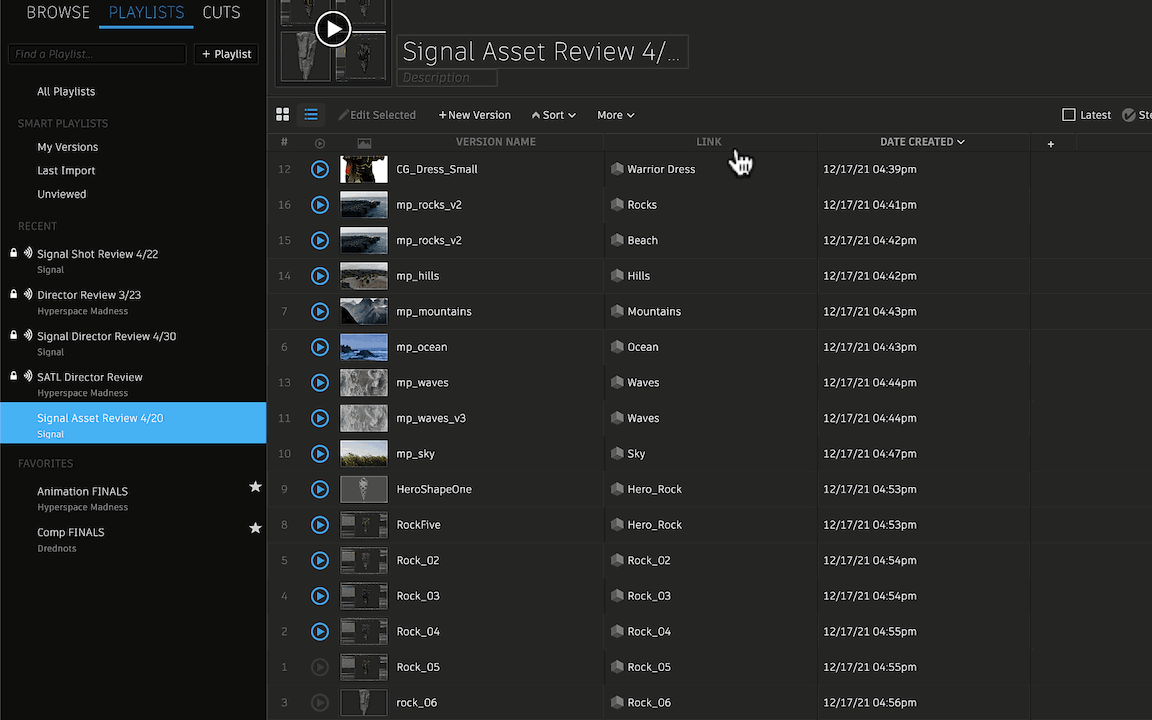This screenshot has height=720, width=1152.
Task: Play the rock_06 version
Action: [319, 702]
